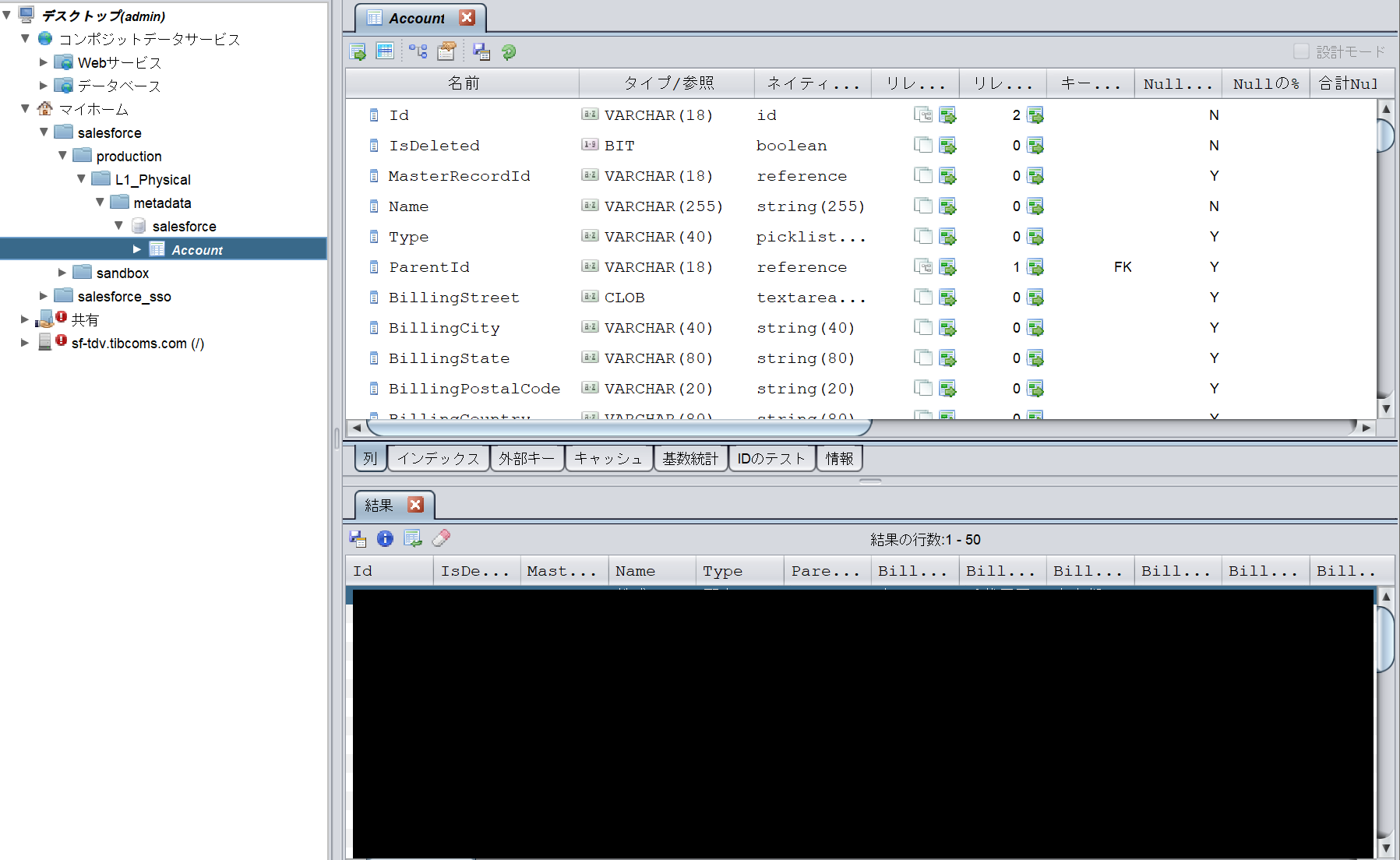
Task: Click the blue info icon in results toolbar
Action: 385,538
